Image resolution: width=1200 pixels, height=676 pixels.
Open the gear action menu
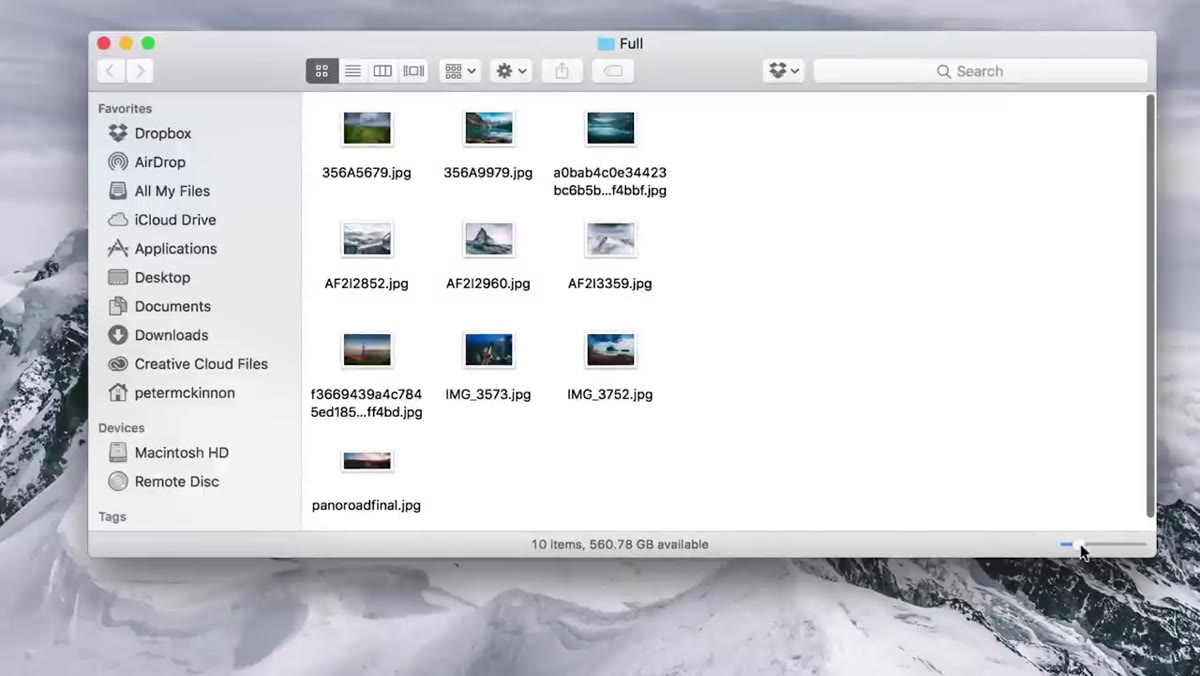pos(511,71)
